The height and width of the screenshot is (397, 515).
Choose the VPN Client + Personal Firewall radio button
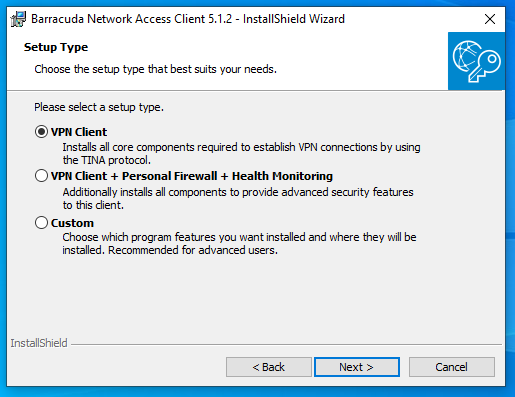pyautogui.click(x=41, y=176)
